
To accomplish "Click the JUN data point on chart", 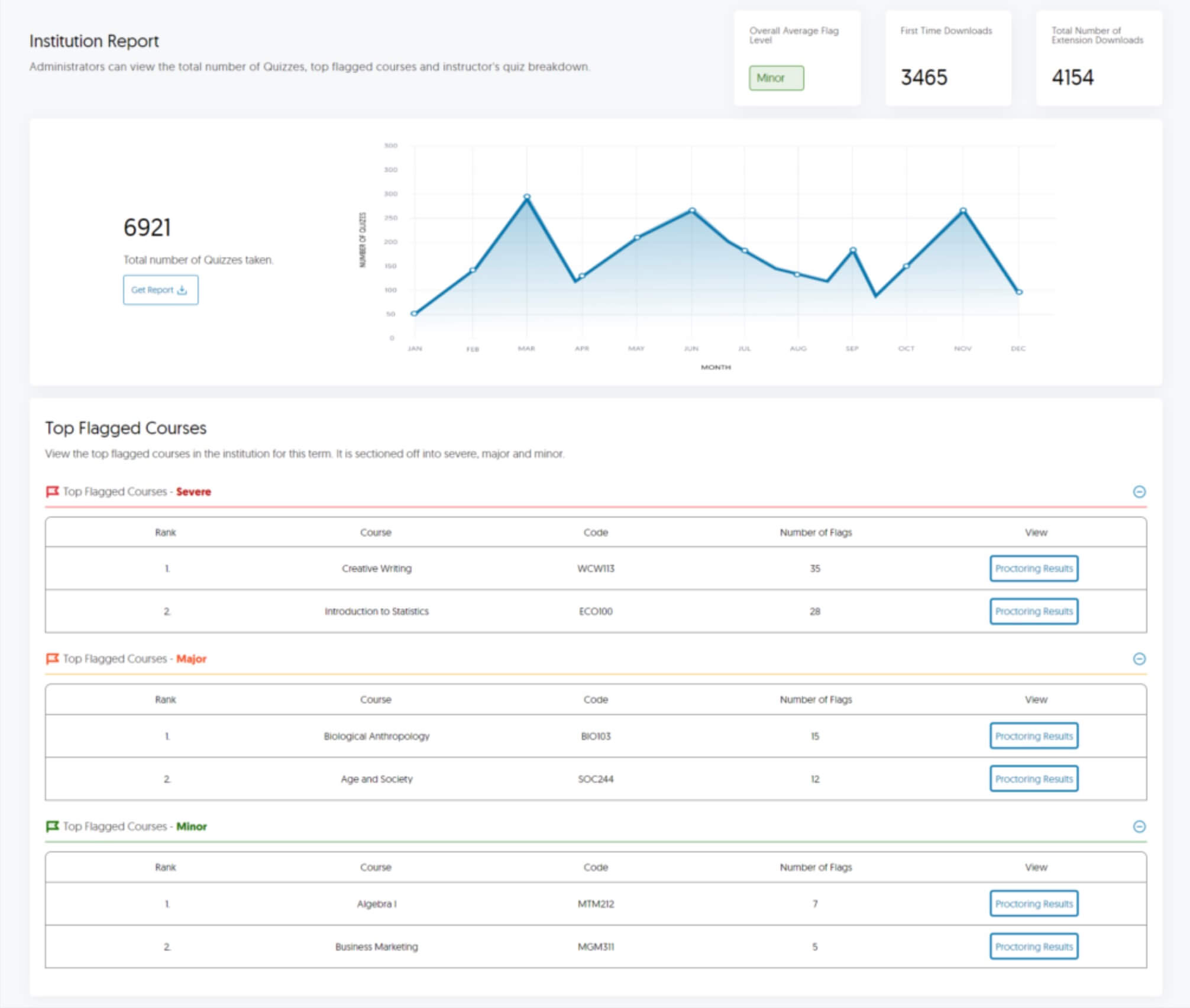I will [692, 211].
